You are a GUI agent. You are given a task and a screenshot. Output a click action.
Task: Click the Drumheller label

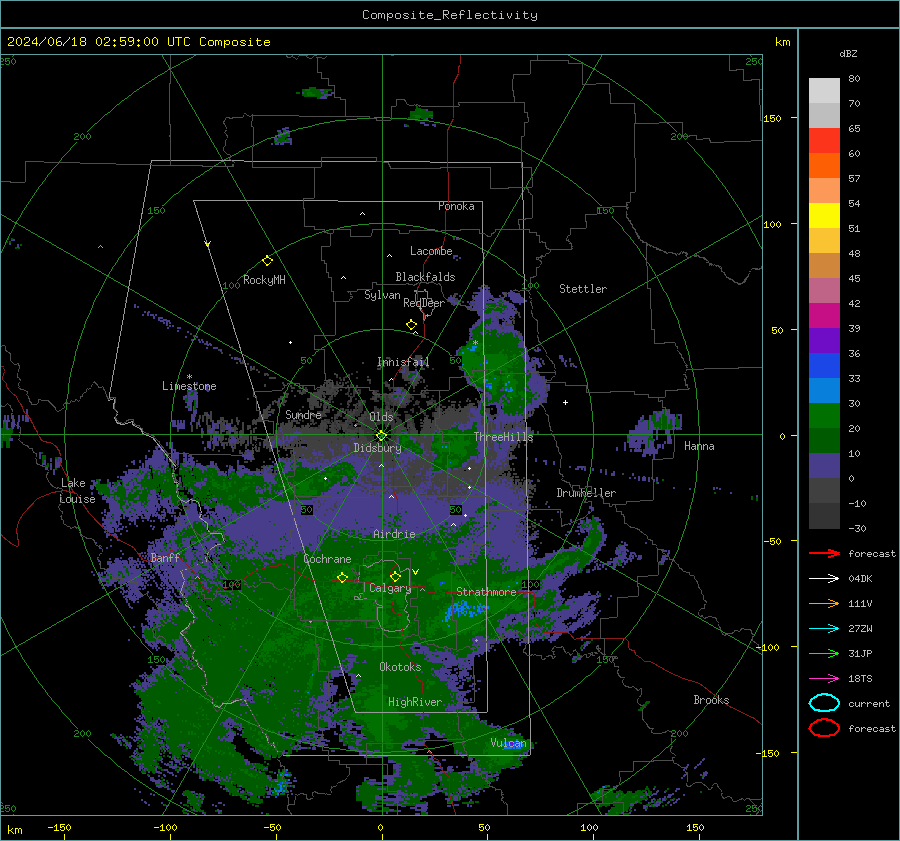(x=586, y=493)
